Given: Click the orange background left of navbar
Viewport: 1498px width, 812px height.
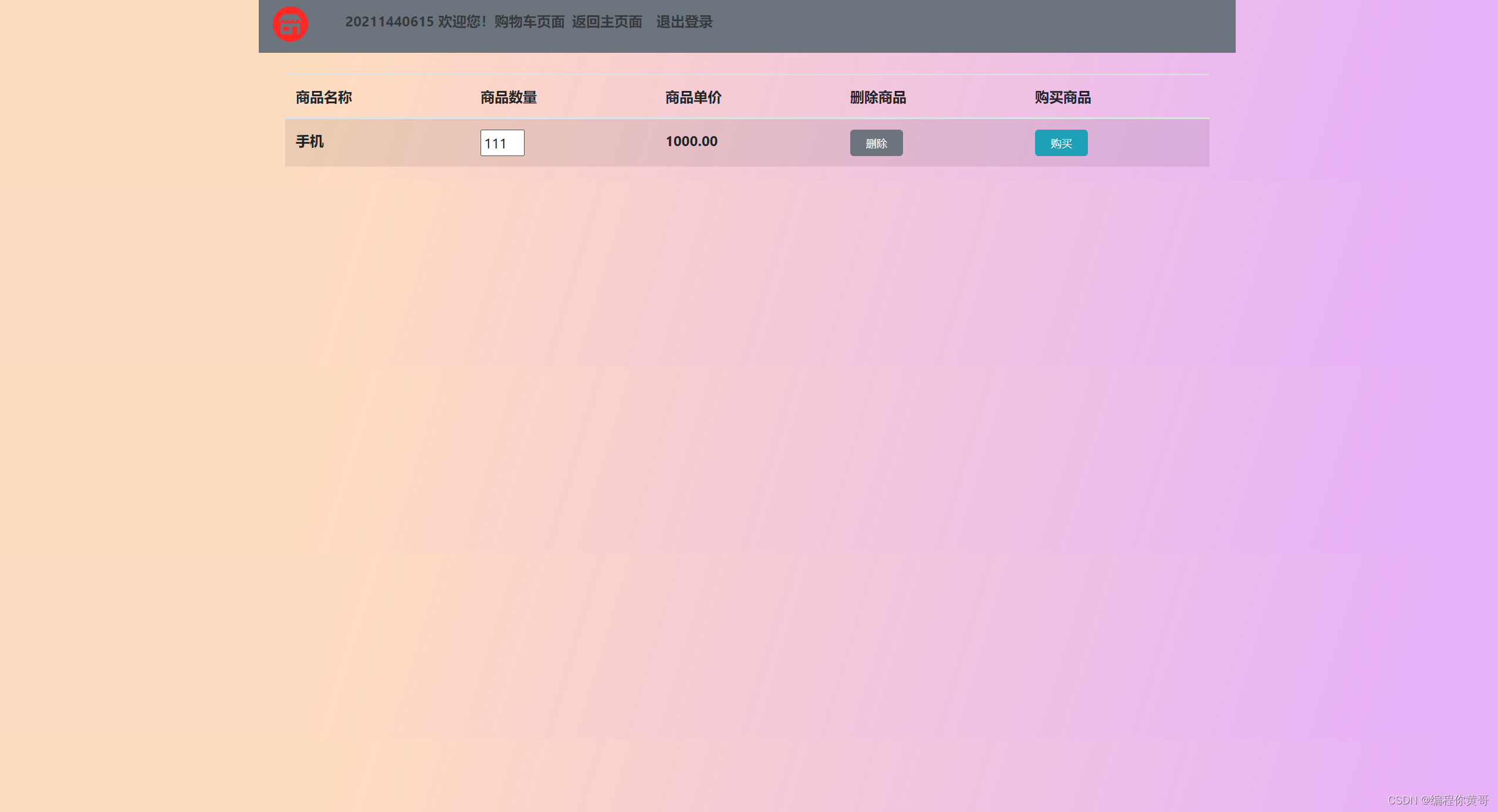Looking at the screenshot, I should [x=129, y=26].
